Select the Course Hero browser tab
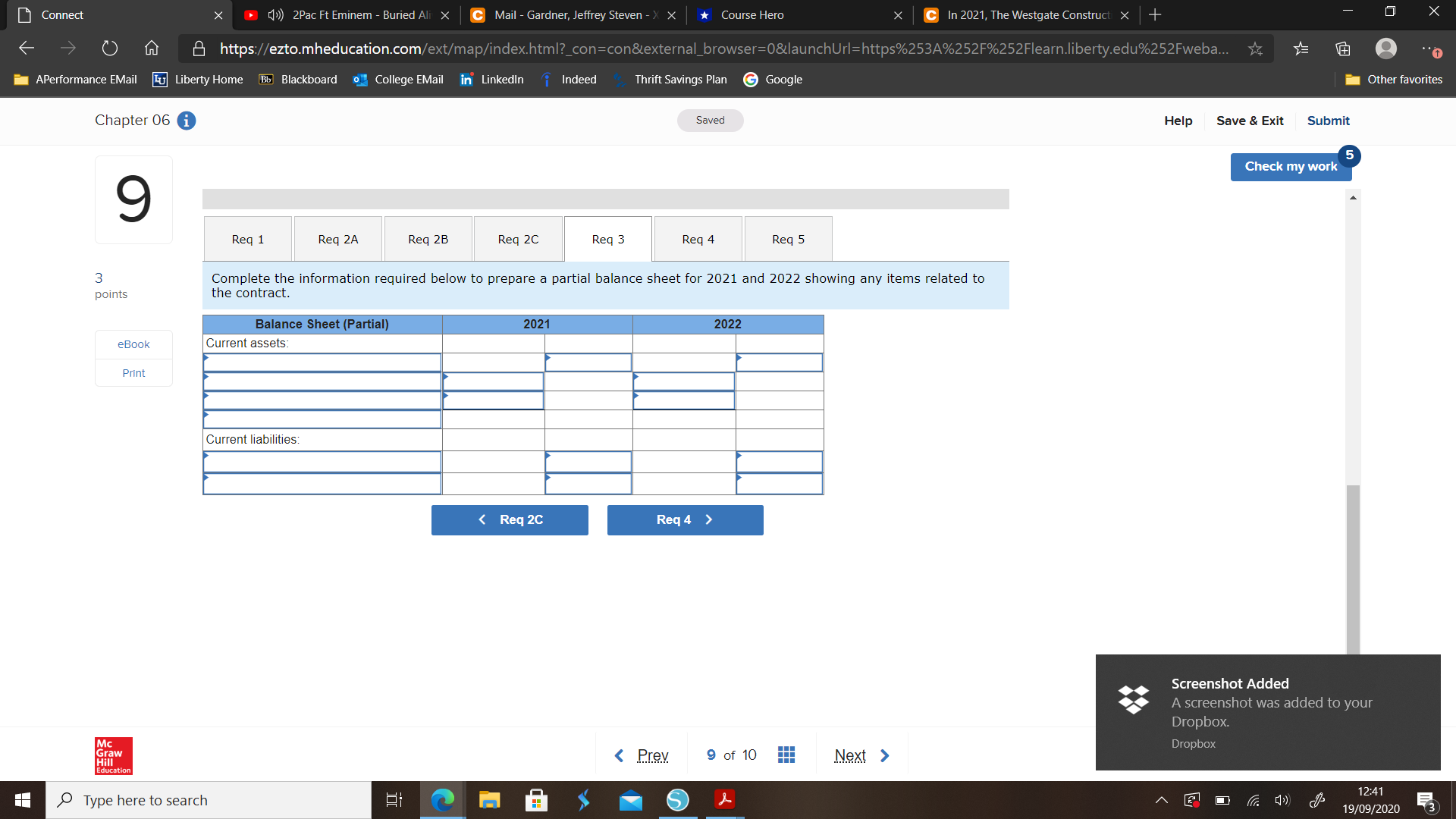This screenshot has height=819, width=1456. (x=758, y=14)
